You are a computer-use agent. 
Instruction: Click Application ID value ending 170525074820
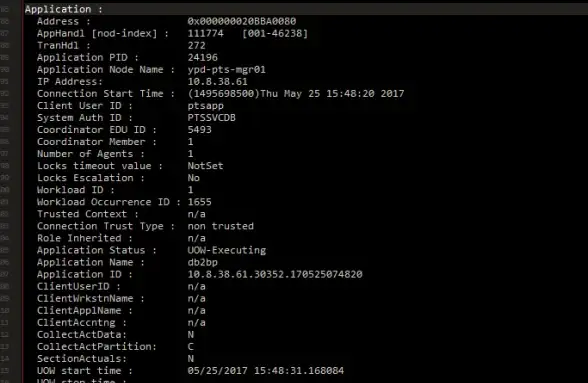pyautogui.click(x=275, y=274)
